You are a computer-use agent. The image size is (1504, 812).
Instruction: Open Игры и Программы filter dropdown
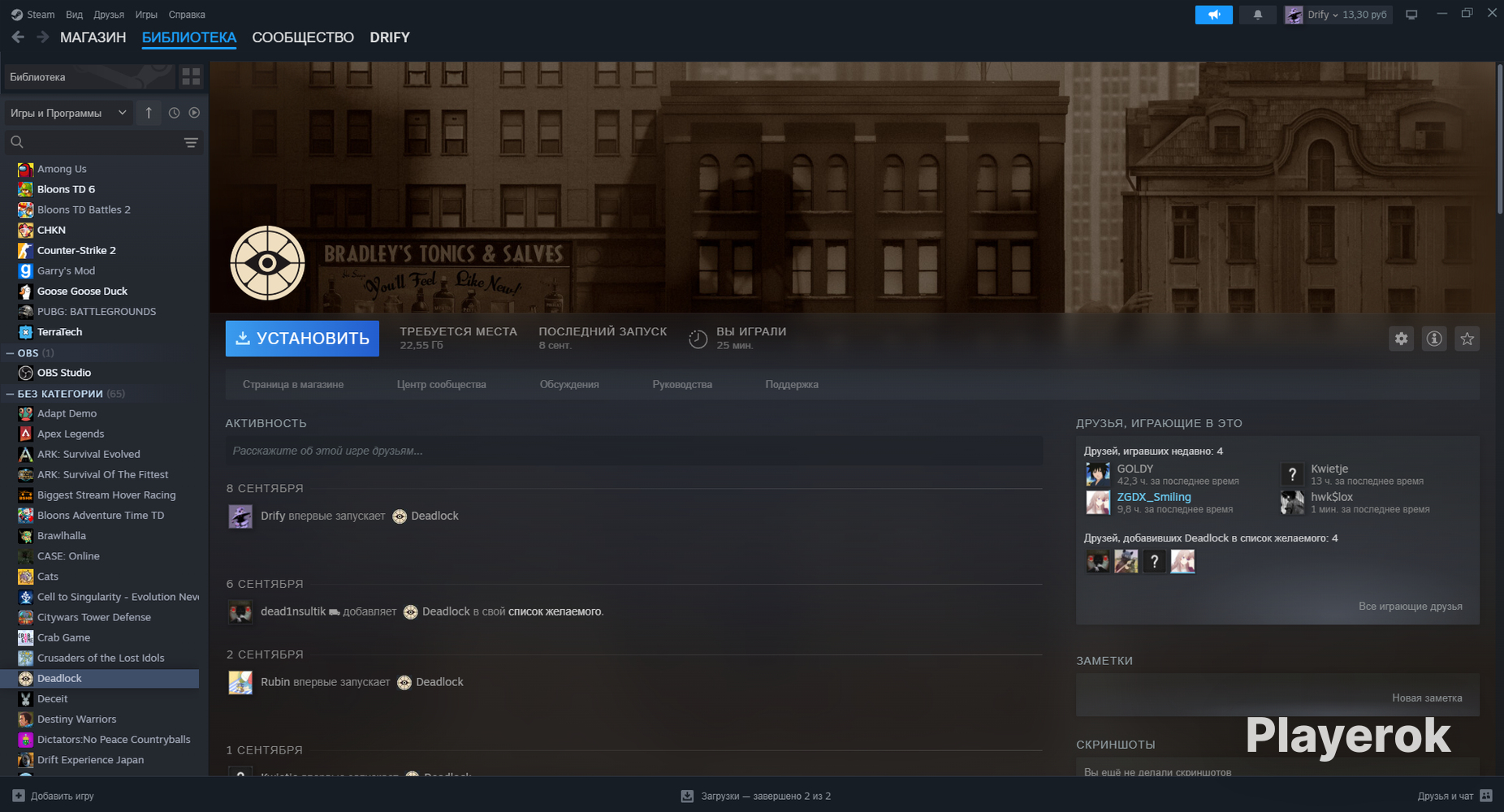click(x=68, y=113)
